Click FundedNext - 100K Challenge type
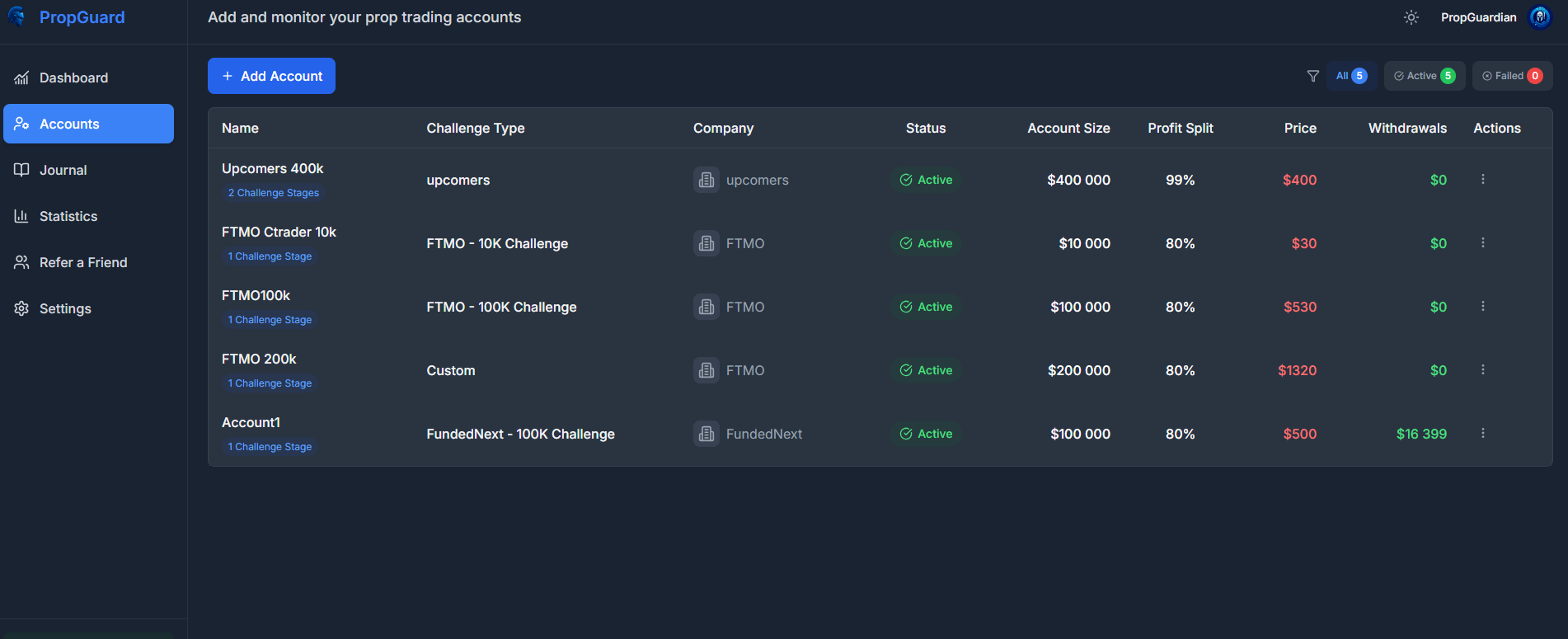The height and width of the screenshot is (639, 1568). 520,434
